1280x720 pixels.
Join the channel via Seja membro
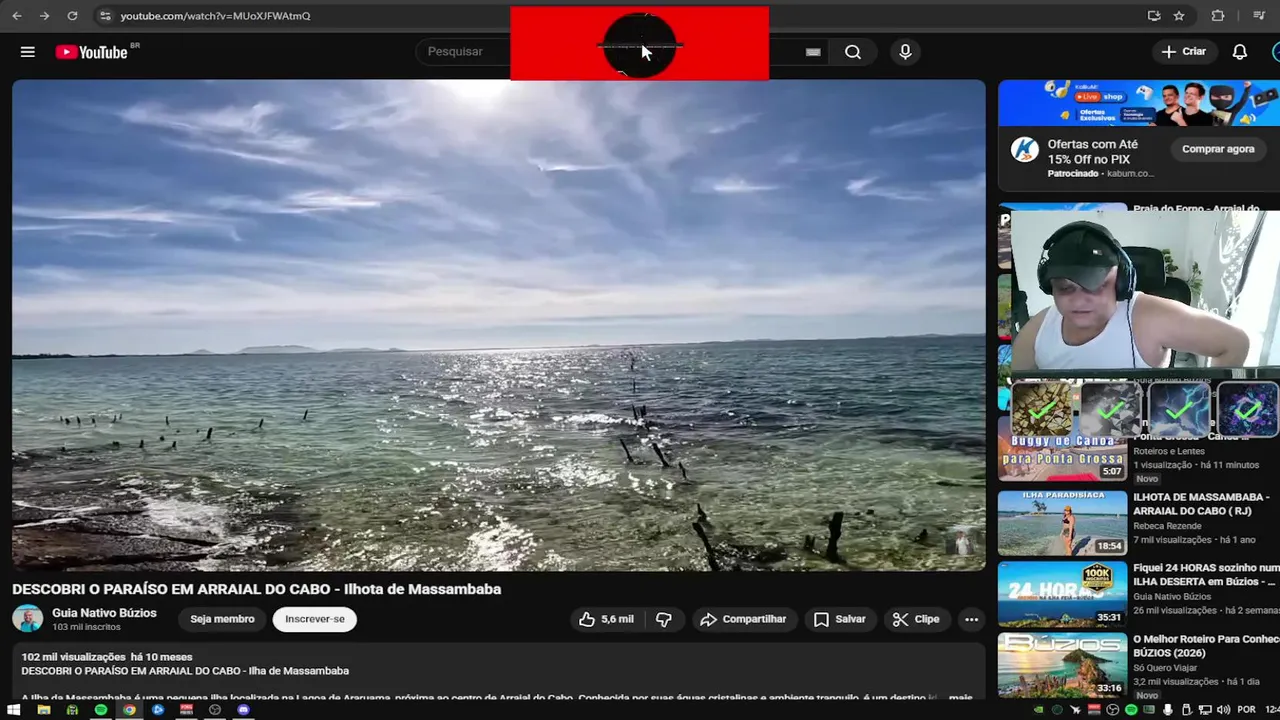pos(222,619)
